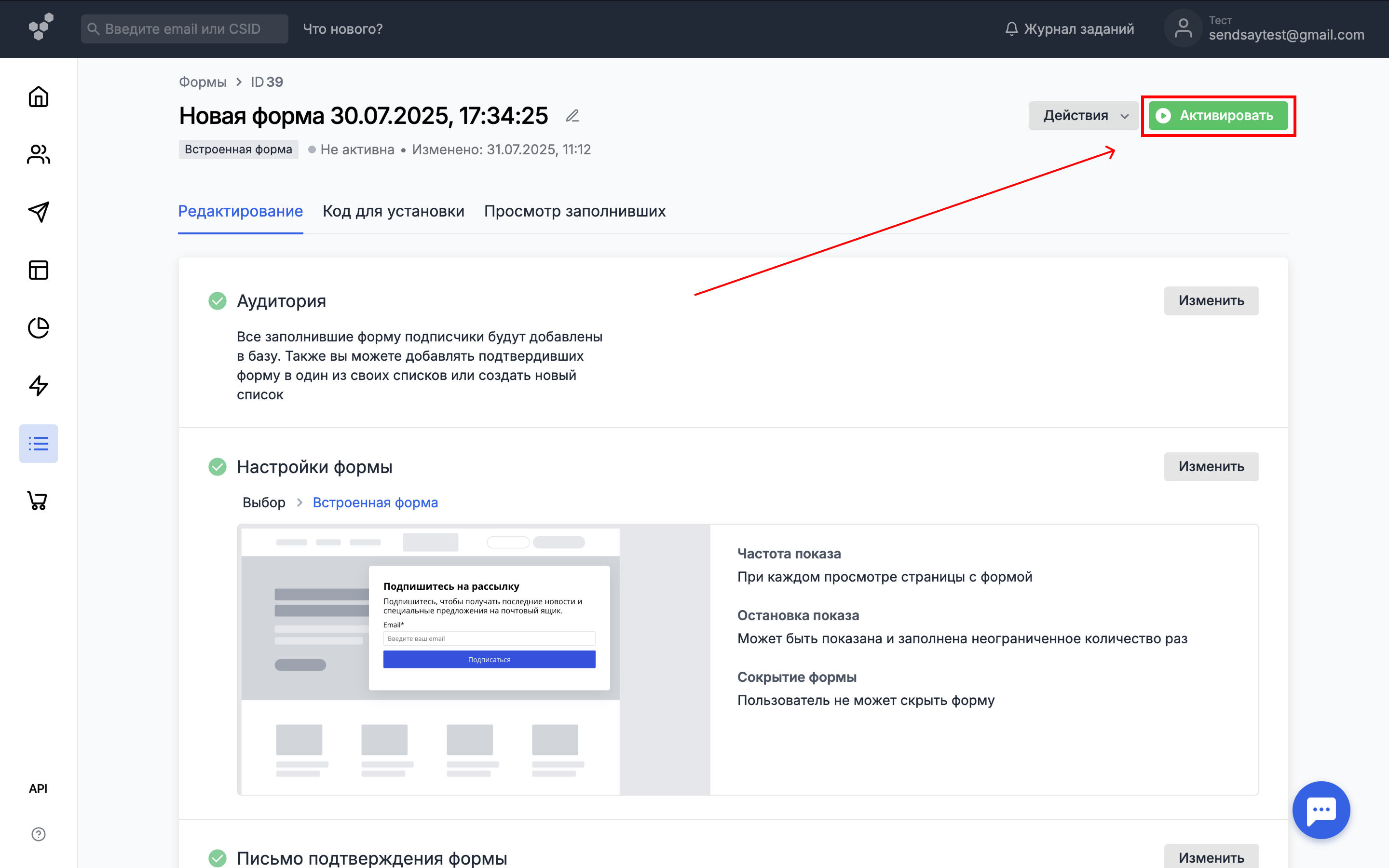Open the templates layout sidebar icon

click(39, 270)
